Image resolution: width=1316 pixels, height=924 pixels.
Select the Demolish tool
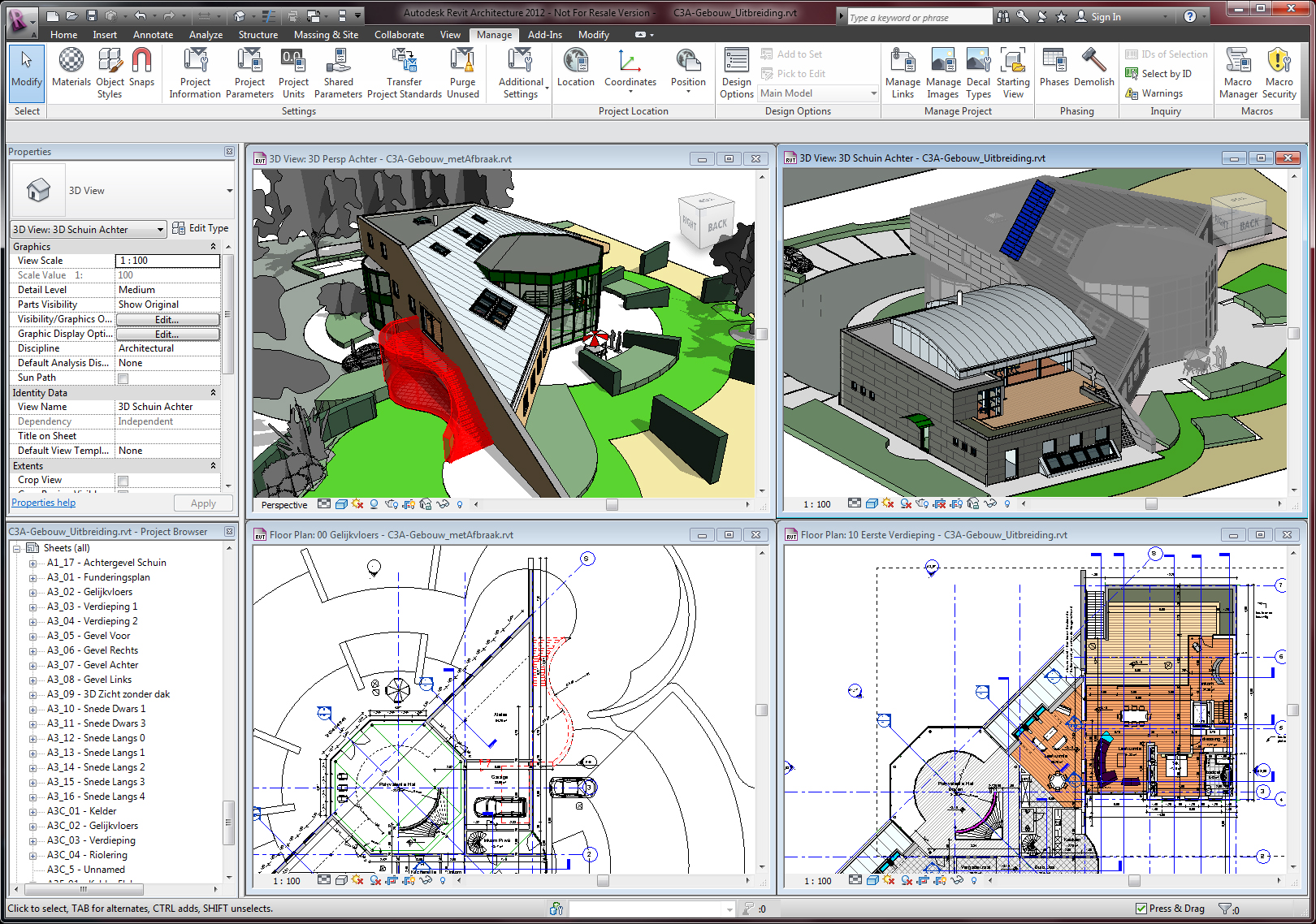click(x=1094, y=68)
